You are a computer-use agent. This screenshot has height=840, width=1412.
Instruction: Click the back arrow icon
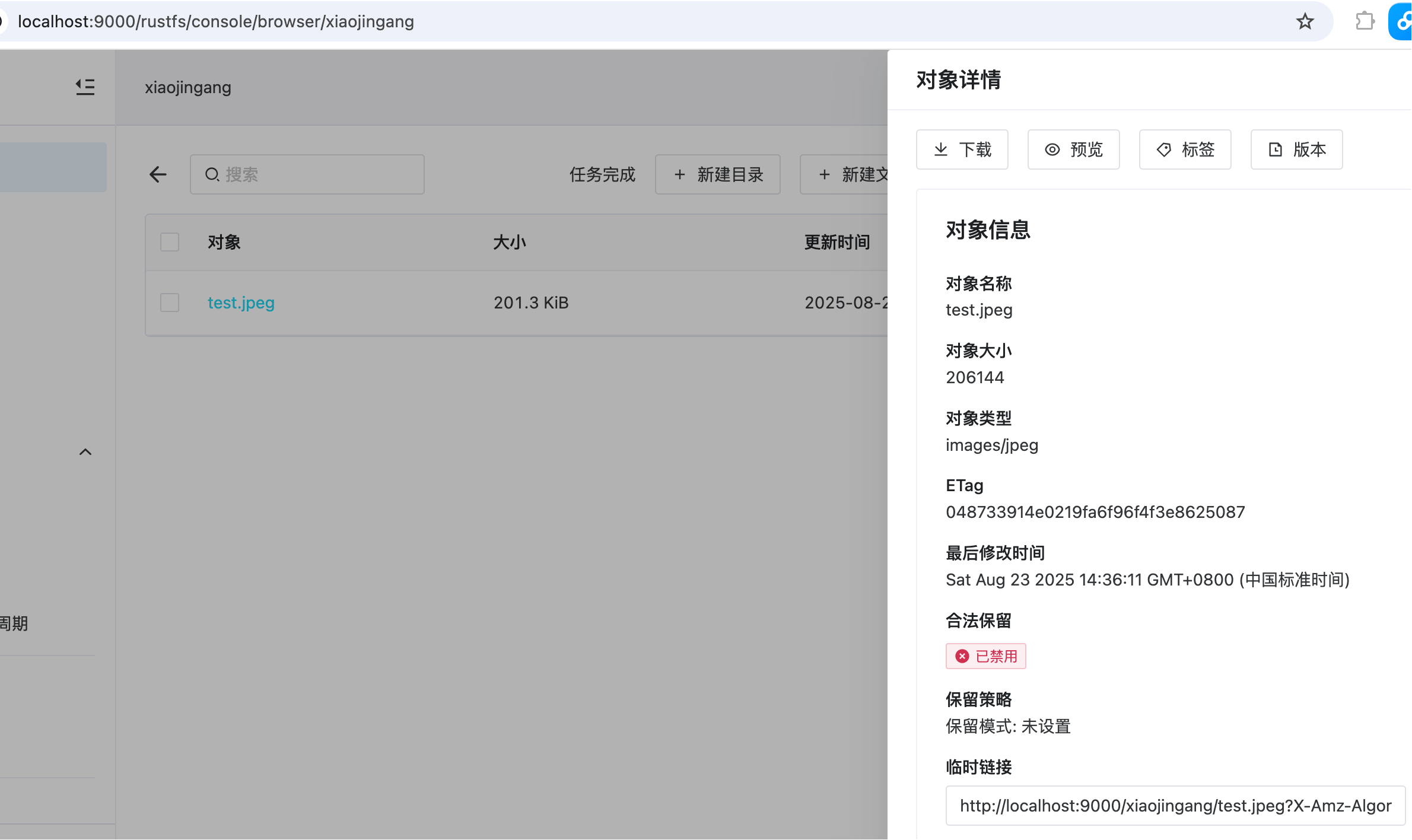tap(158, 174)
